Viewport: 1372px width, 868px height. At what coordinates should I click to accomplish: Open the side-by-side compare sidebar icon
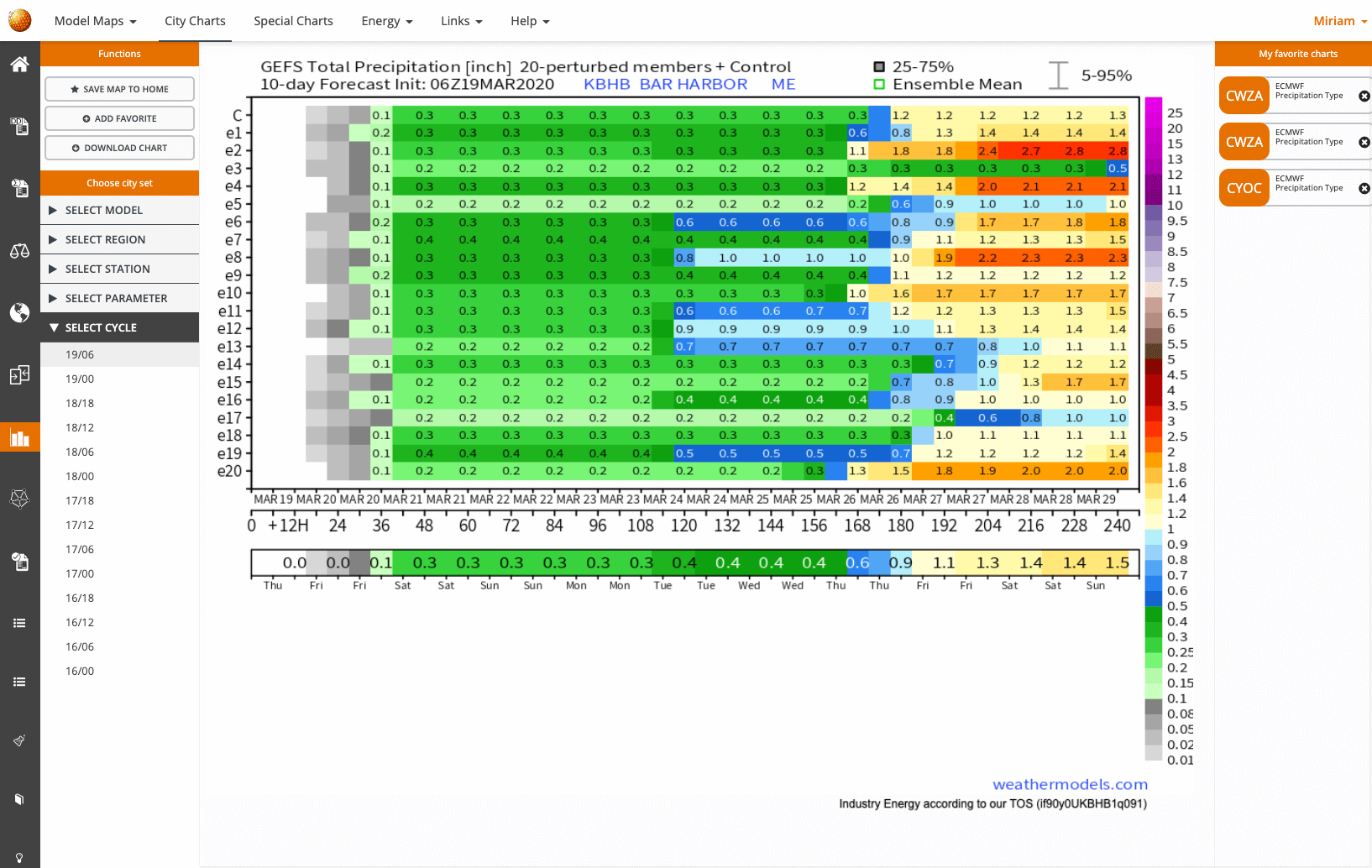click(x=19, y=375)
